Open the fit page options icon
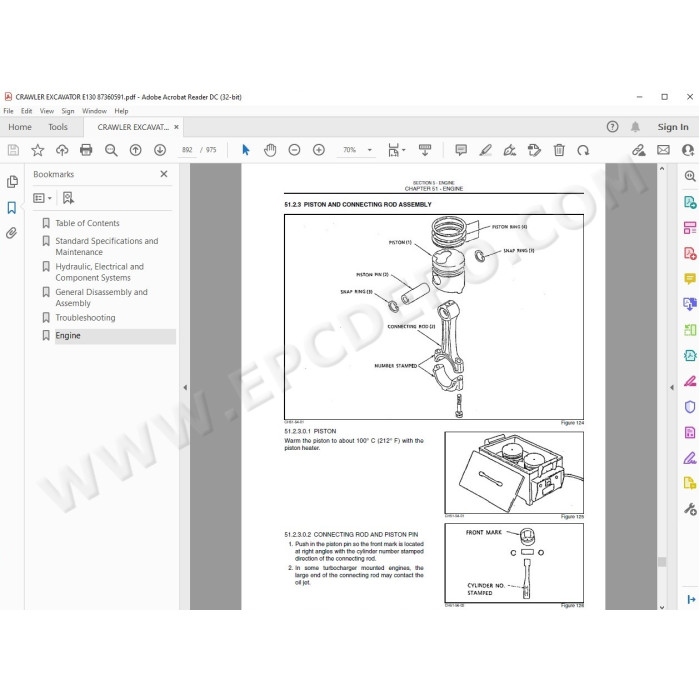The height and width of the screenshot is (700, 700). pos(394,150)
